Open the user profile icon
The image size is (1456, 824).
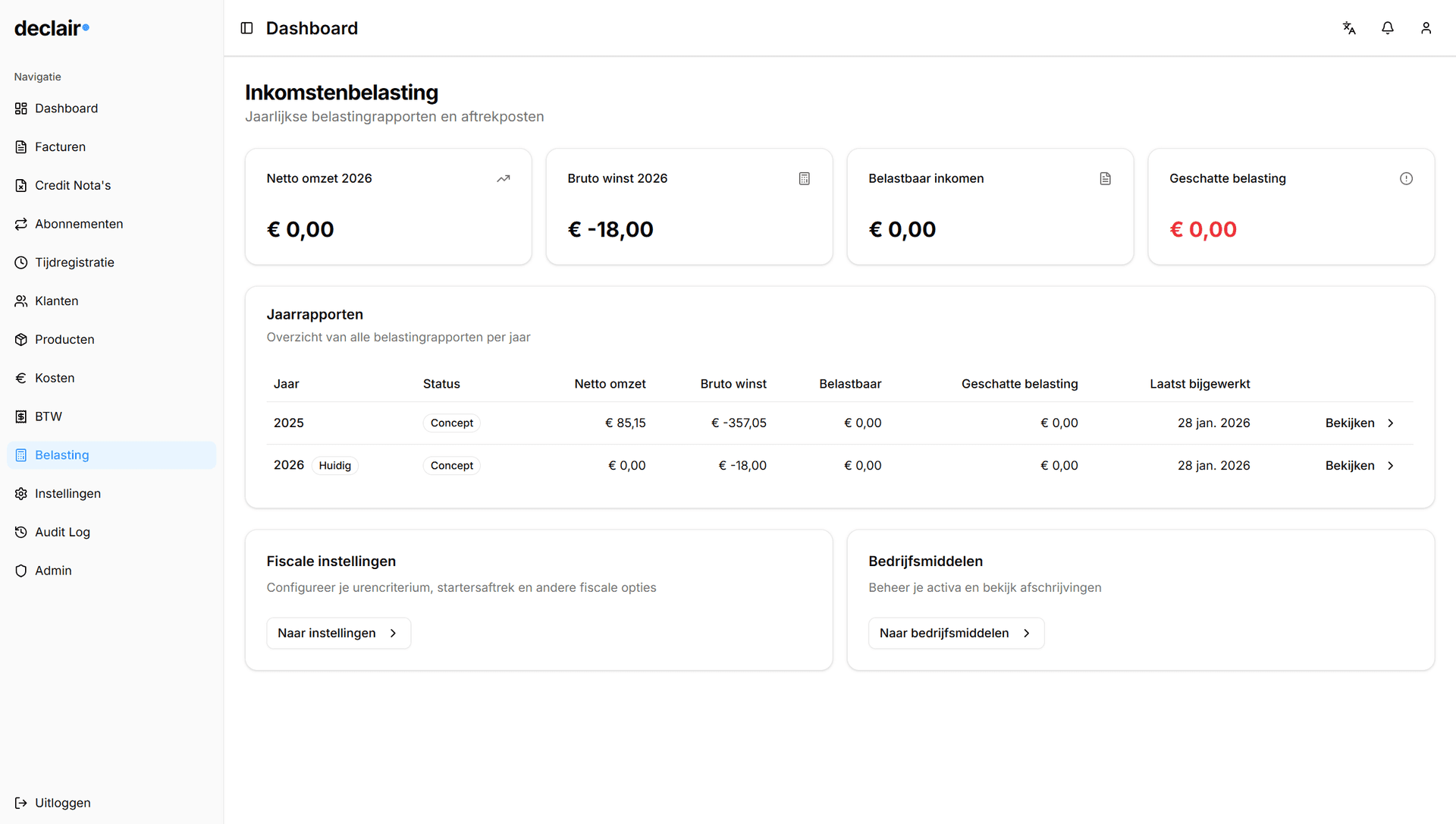coord(1426,28)
